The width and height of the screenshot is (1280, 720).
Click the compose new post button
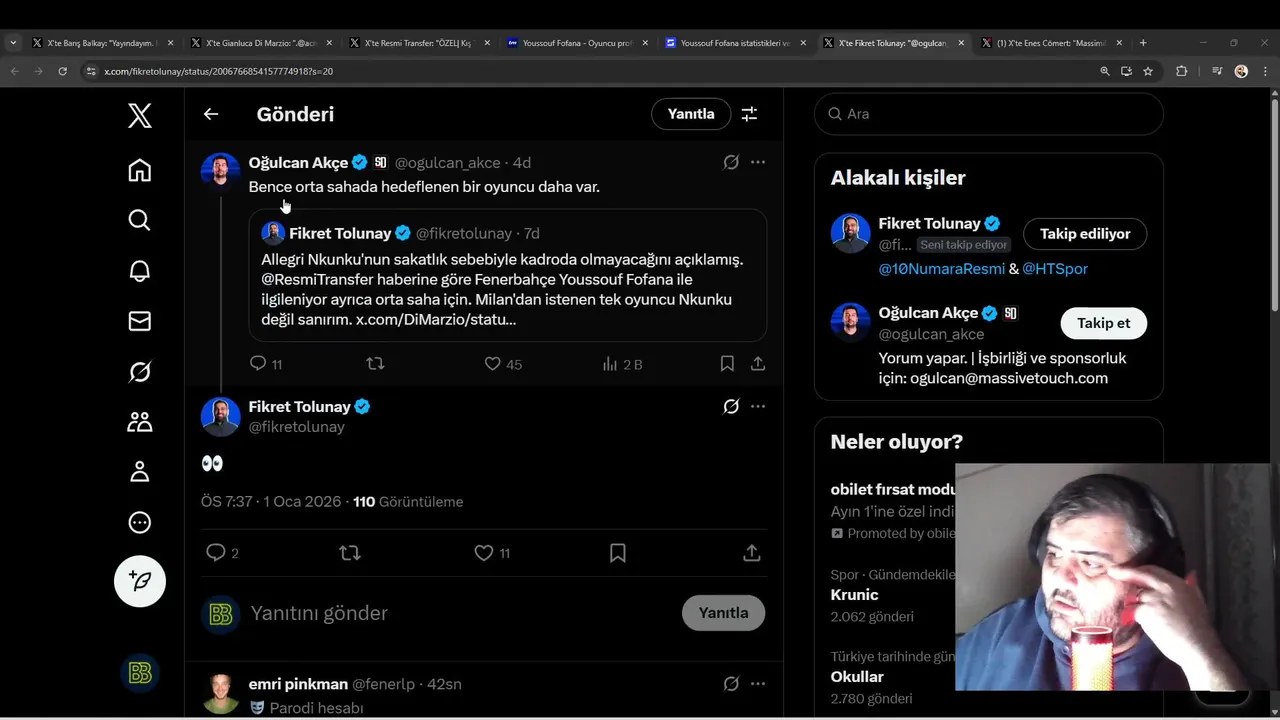pos(140,581)
